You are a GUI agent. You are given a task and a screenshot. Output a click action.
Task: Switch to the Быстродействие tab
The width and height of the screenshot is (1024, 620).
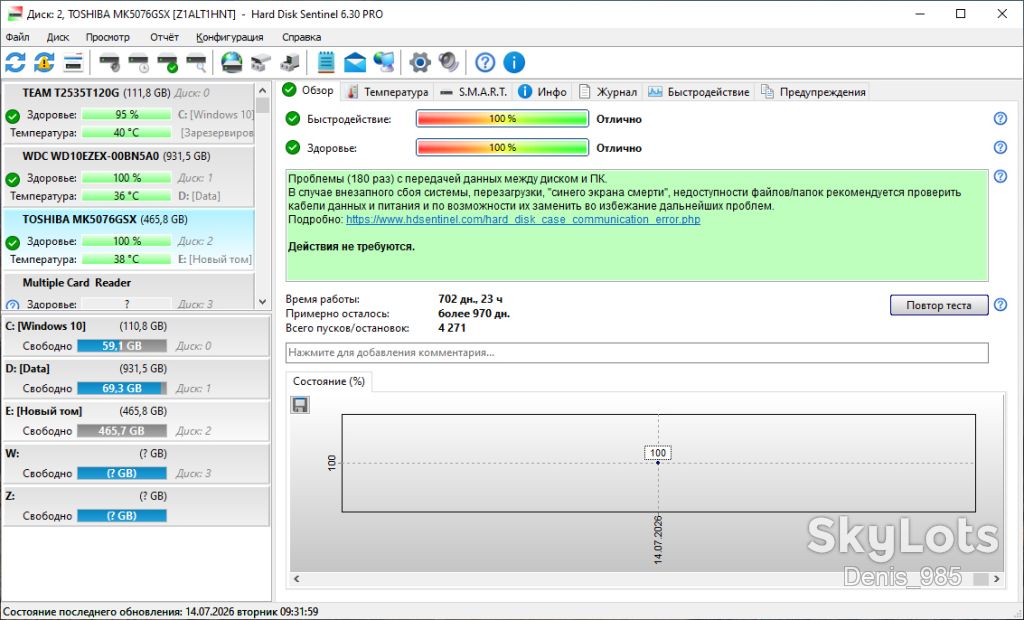tap(699, 92)
